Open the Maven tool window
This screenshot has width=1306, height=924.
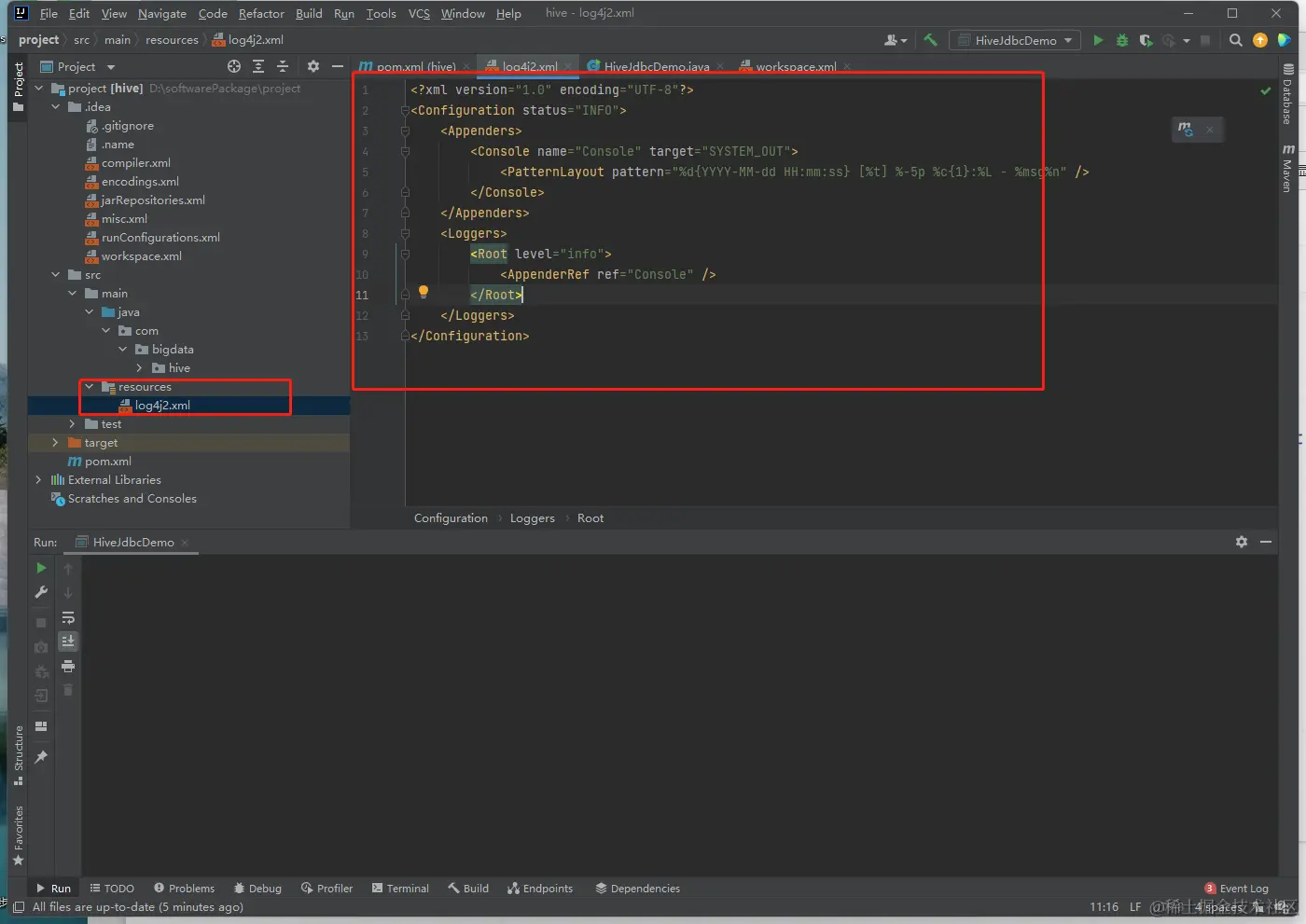[x=1288, y=168]
